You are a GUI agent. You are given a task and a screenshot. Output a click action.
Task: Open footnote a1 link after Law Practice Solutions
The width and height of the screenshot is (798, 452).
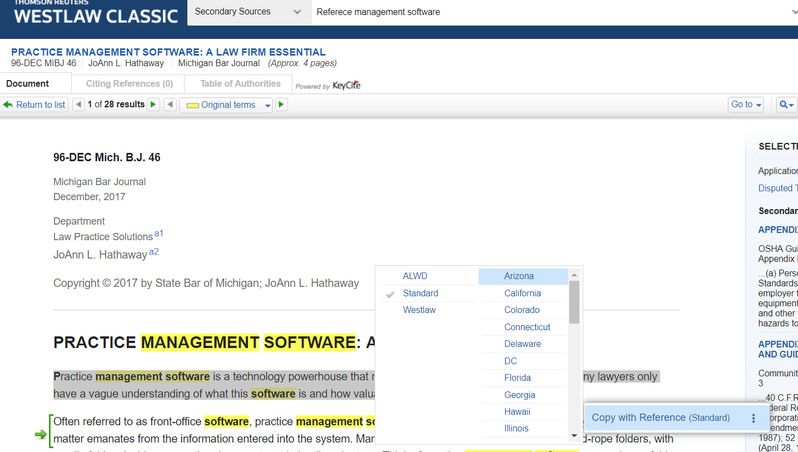coord(158,234)
